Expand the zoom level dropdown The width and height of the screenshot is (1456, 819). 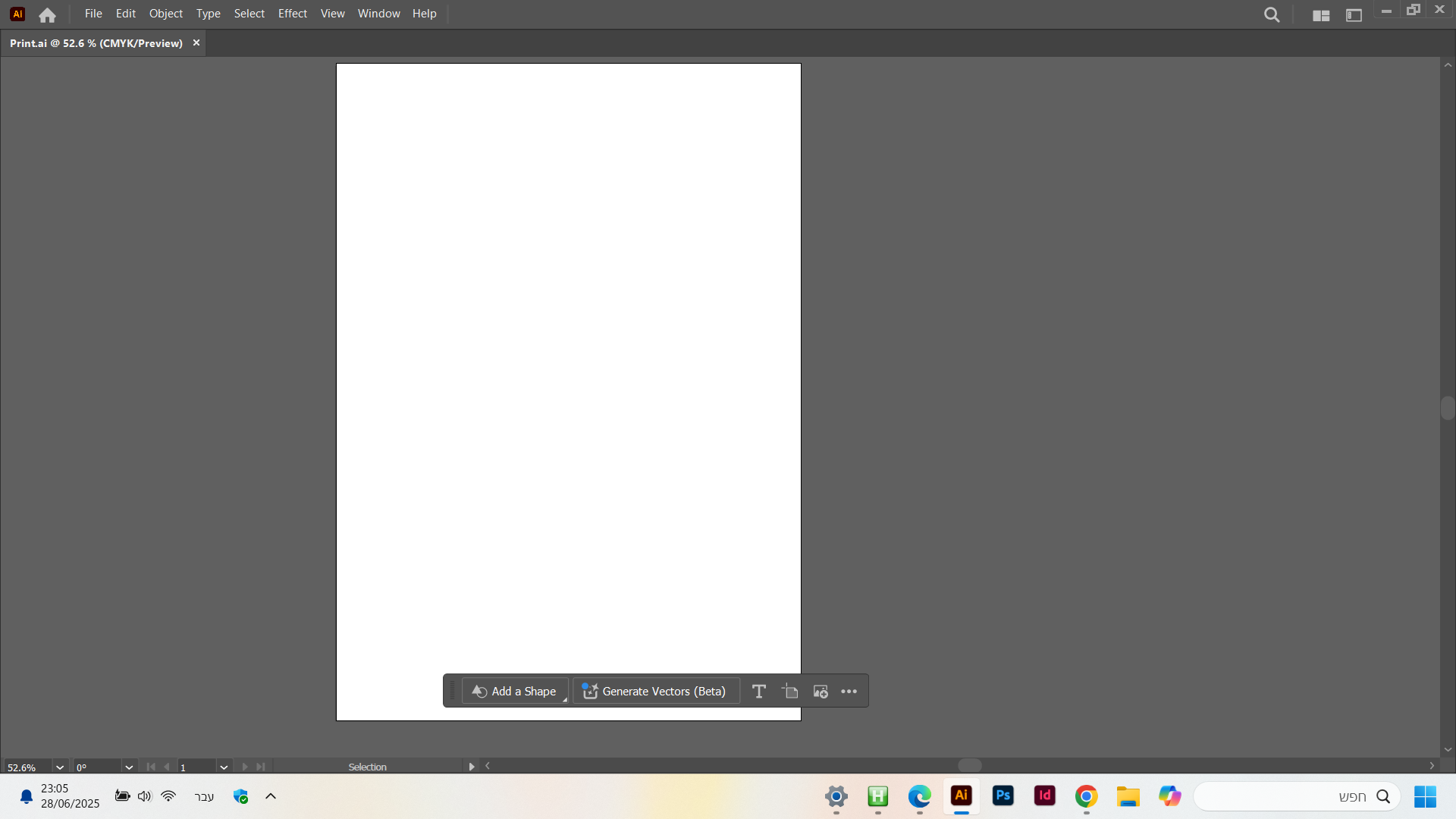[60, 767]
